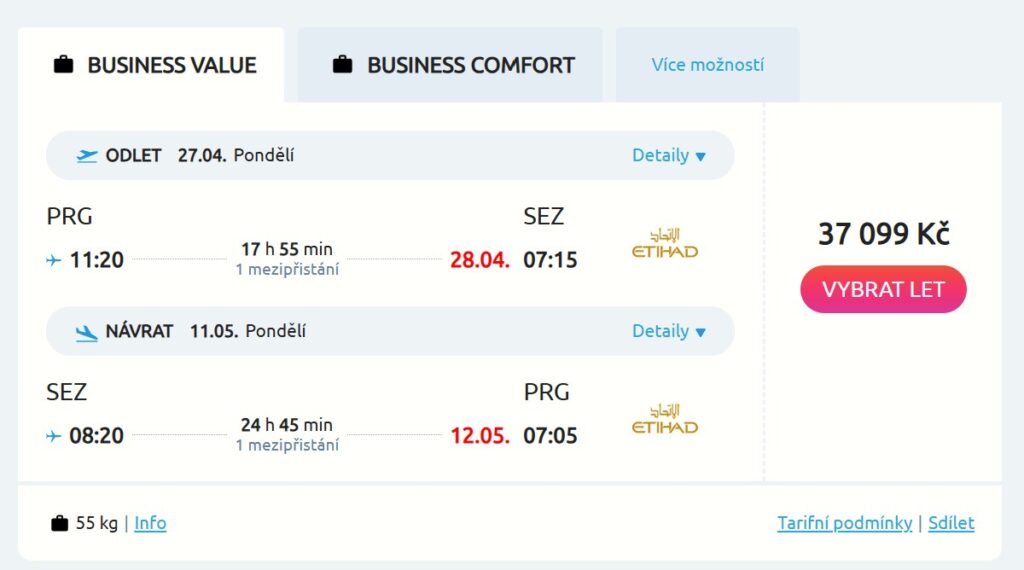Open the Tarifní podmínky link
1024x570 pixels.
click(x=844, y=523)
